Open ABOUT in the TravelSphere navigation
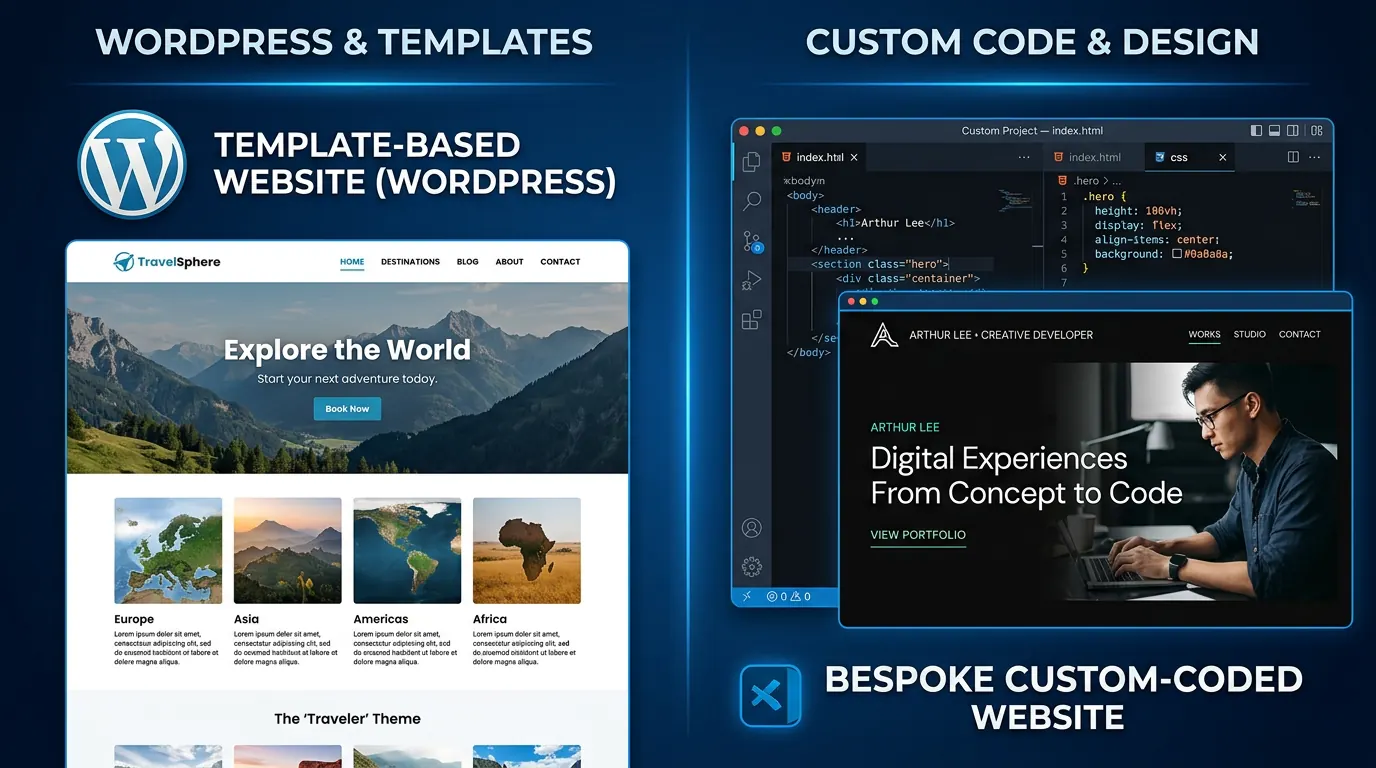 pos(509,262)
